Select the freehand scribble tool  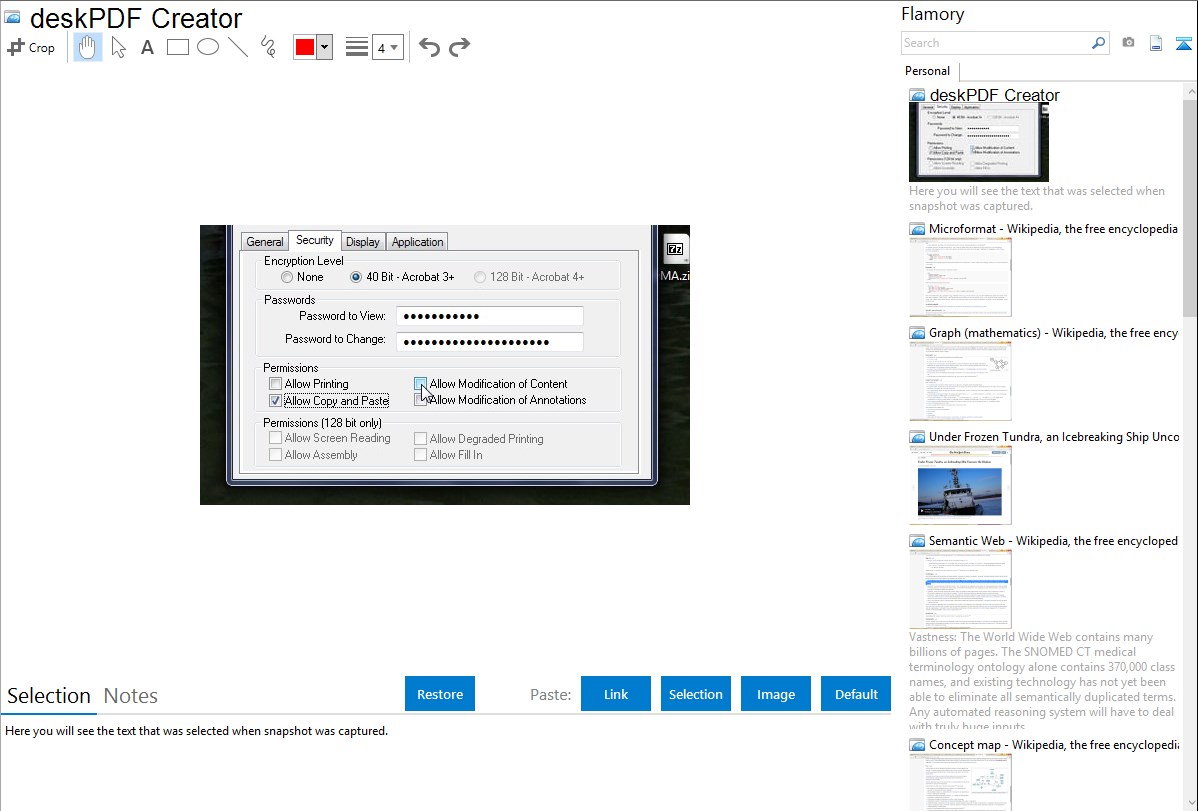pyautogui.click(x=268, y=47)
